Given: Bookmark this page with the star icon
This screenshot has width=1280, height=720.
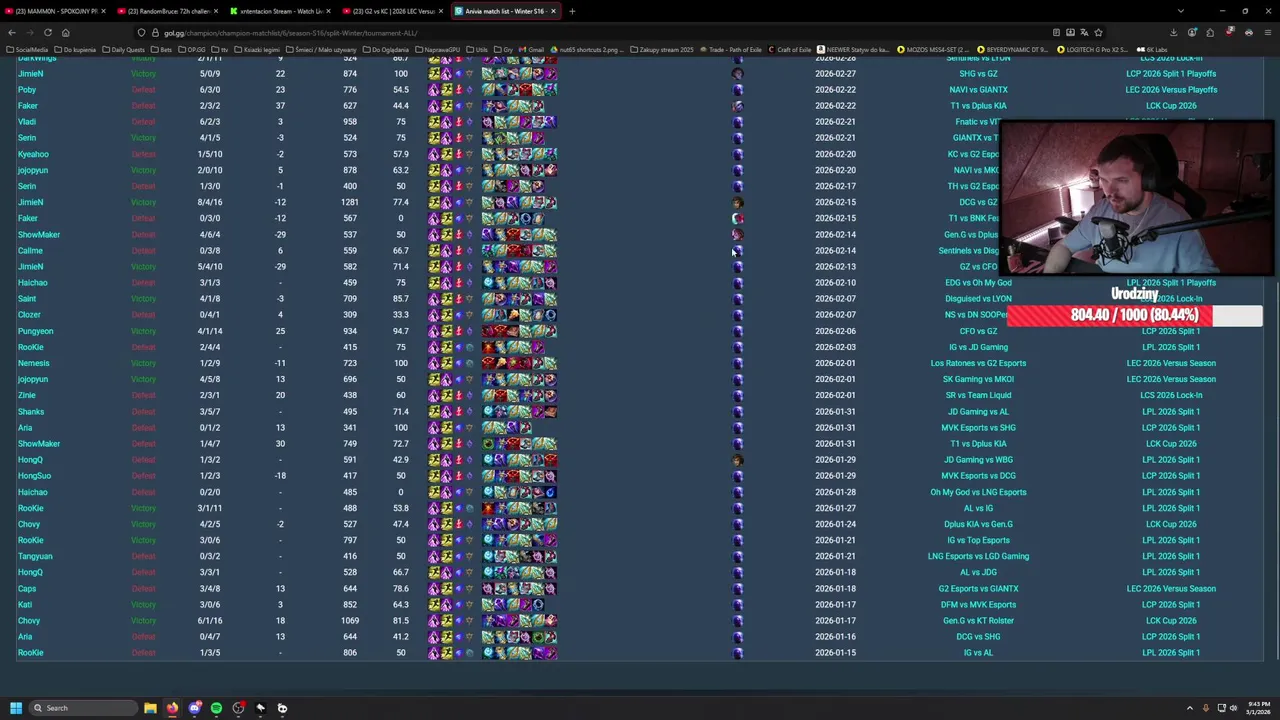Looking at the screenshot, I should pyautogui.click(x=1098, y=33).
